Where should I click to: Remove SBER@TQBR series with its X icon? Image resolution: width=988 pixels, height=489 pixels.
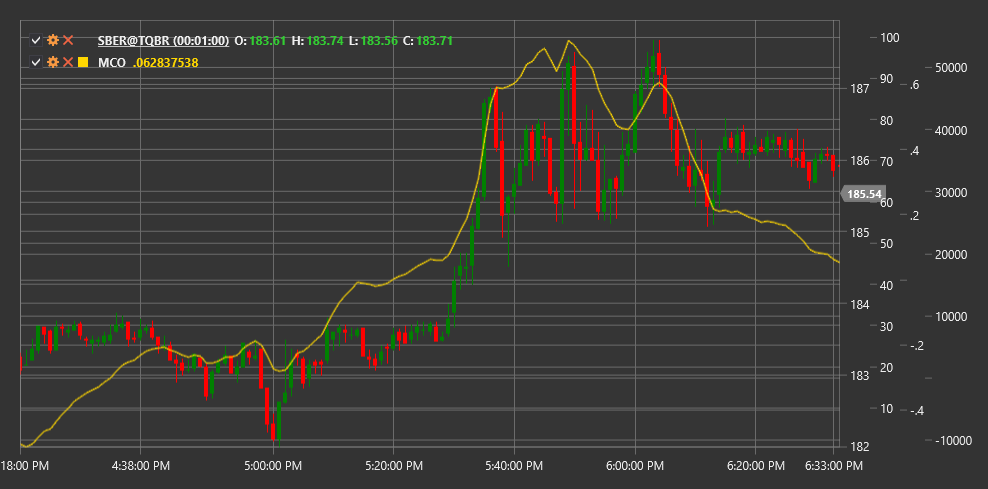coord(68,41)
